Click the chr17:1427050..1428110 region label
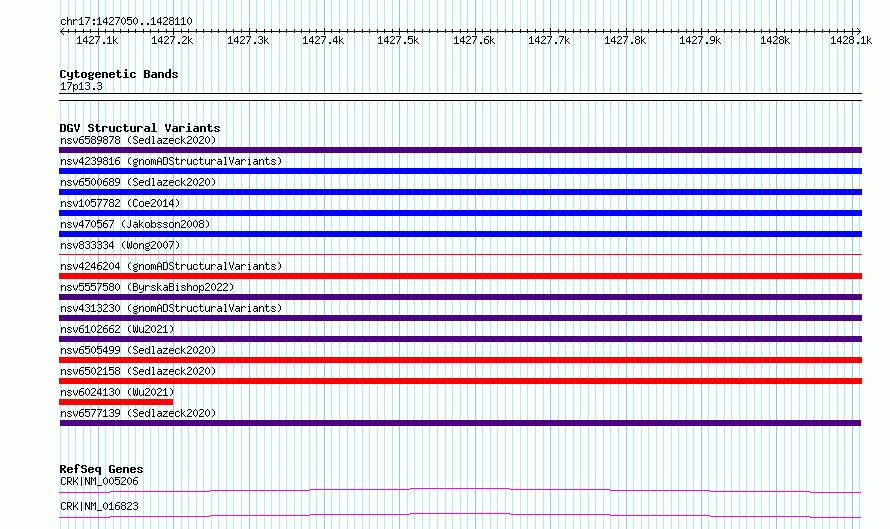 126,22
